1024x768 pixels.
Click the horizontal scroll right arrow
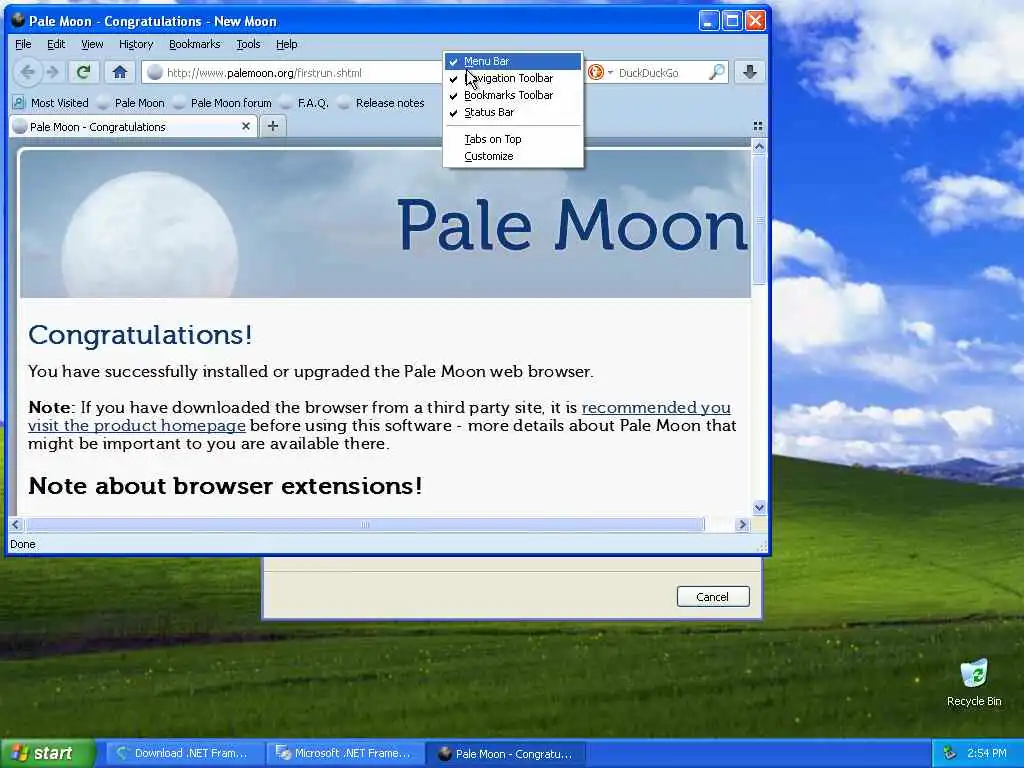coord(742,524)
